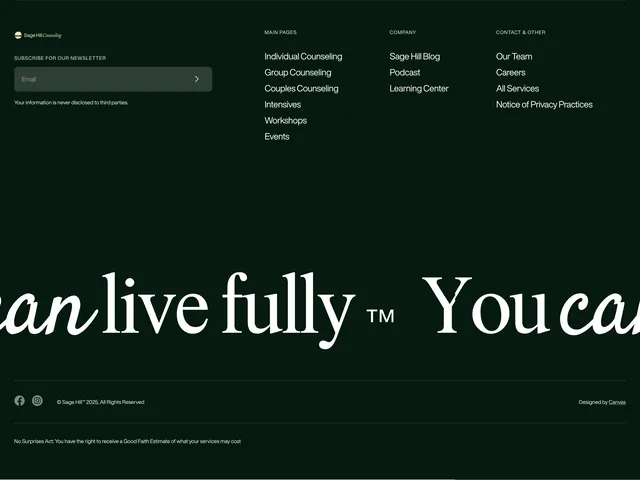This screenshot has width=640, height=480.
Task: Open Notice of Privacy Practices link
Action: pos(544,105)
